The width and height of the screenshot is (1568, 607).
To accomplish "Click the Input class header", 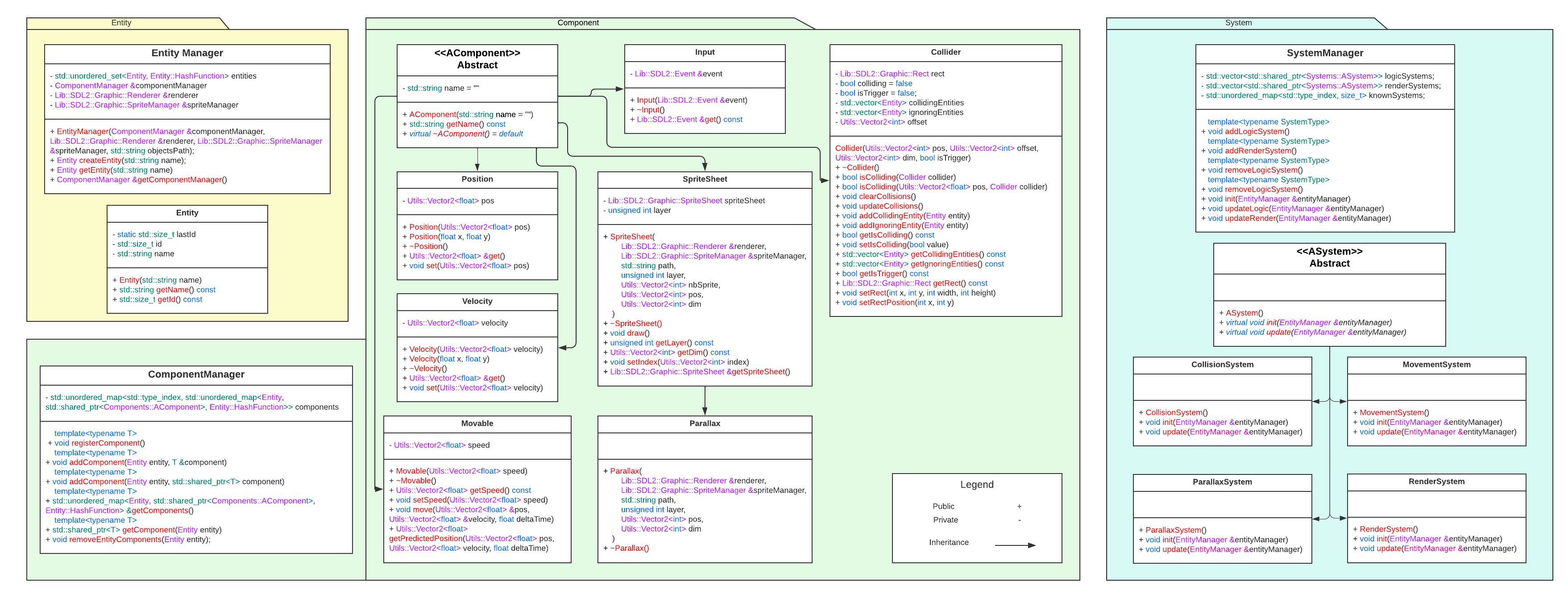I will pos(704,52).
